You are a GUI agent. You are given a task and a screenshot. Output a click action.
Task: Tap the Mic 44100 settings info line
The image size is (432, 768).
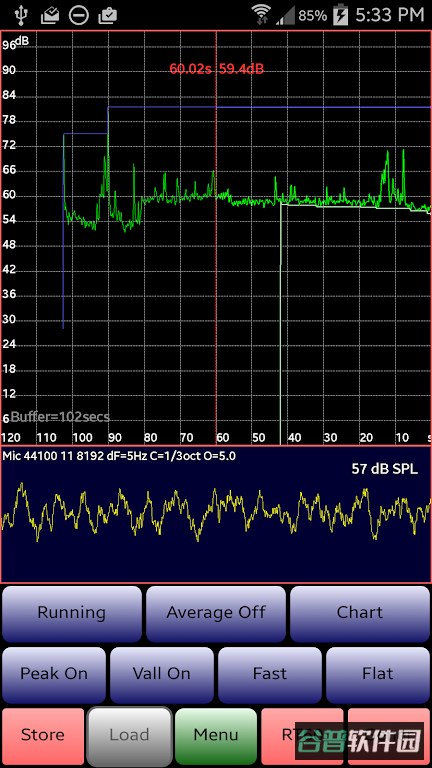click(119, 456)
